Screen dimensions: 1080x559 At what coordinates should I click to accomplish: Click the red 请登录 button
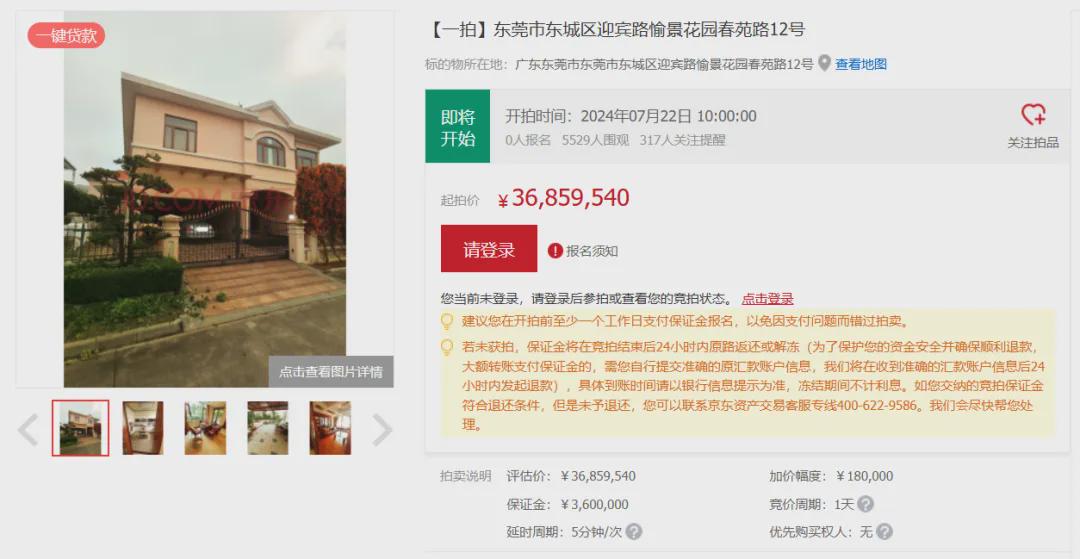point(489,249)
